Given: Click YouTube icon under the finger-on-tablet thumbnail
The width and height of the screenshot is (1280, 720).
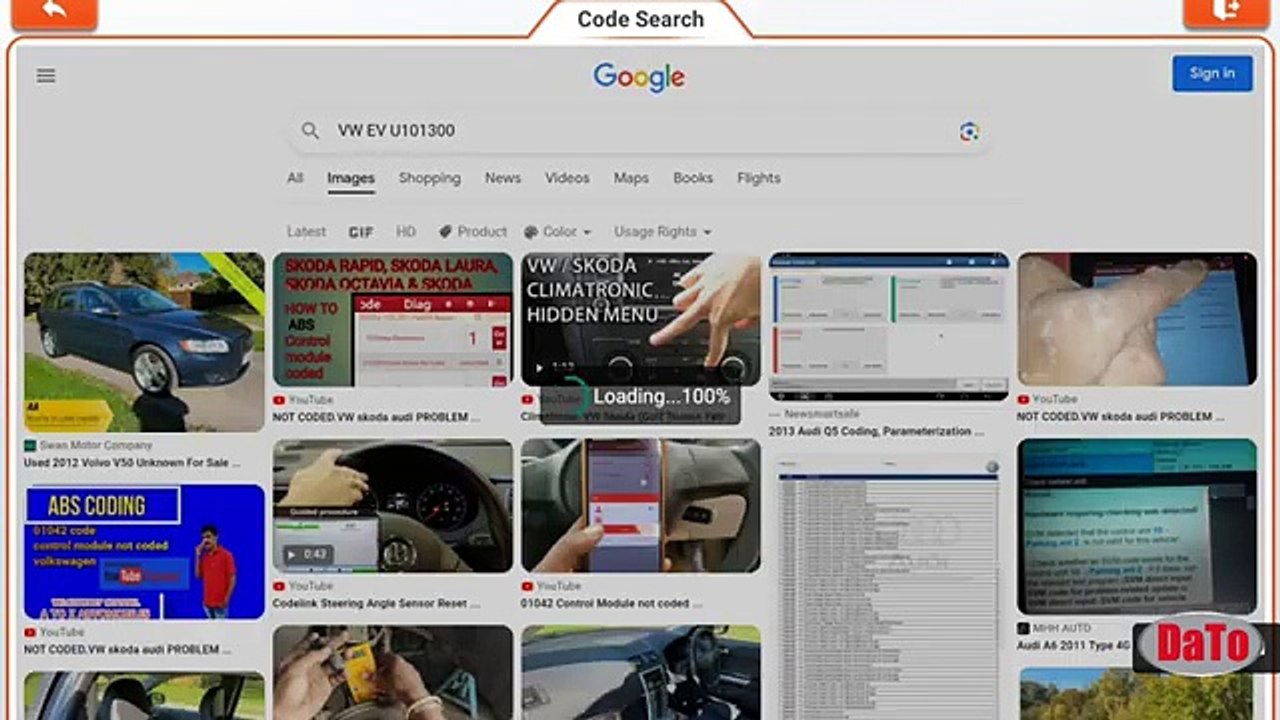Looking at the screenshot, I should 1023,400.
